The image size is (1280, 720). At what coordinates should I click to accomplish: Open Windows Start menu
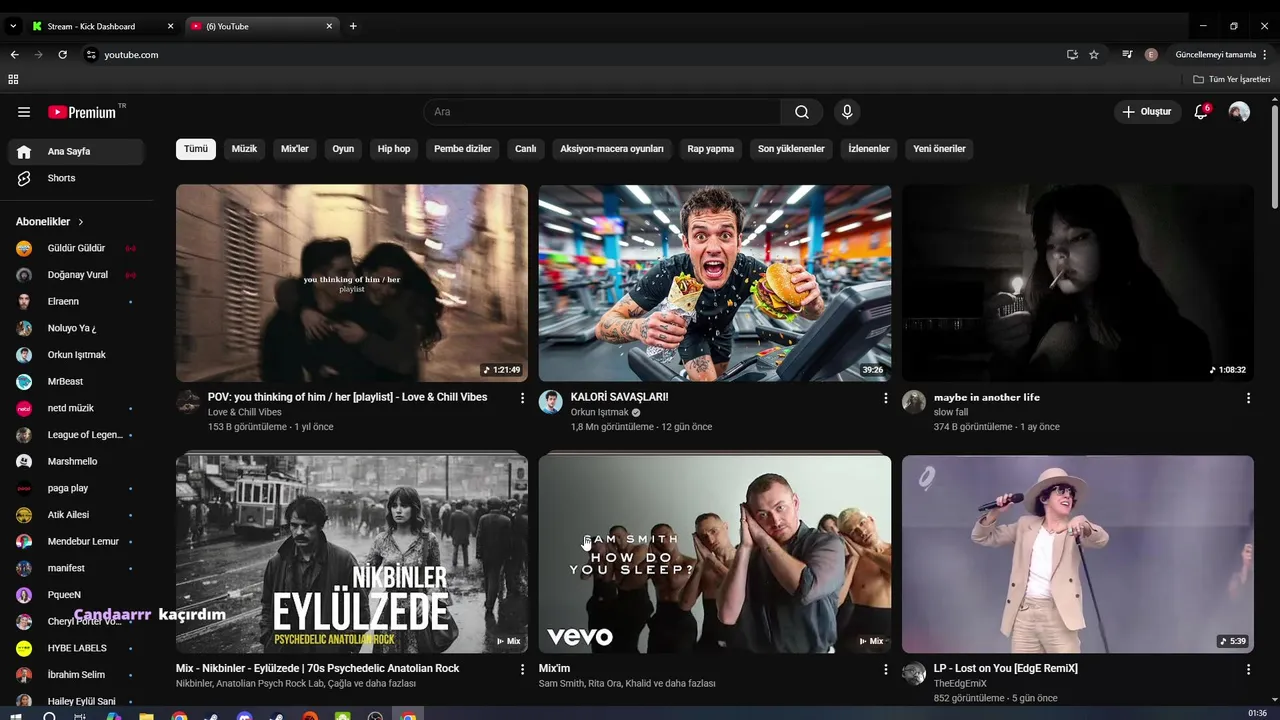(x=15, y=716)
